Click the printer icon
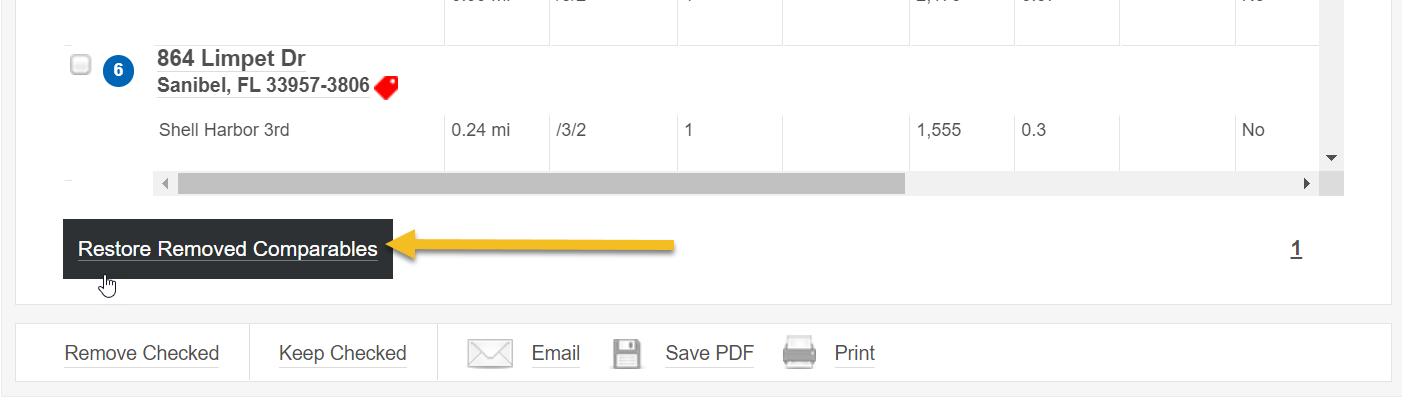Screen dimensions: 1402x404 pos(799,353)
